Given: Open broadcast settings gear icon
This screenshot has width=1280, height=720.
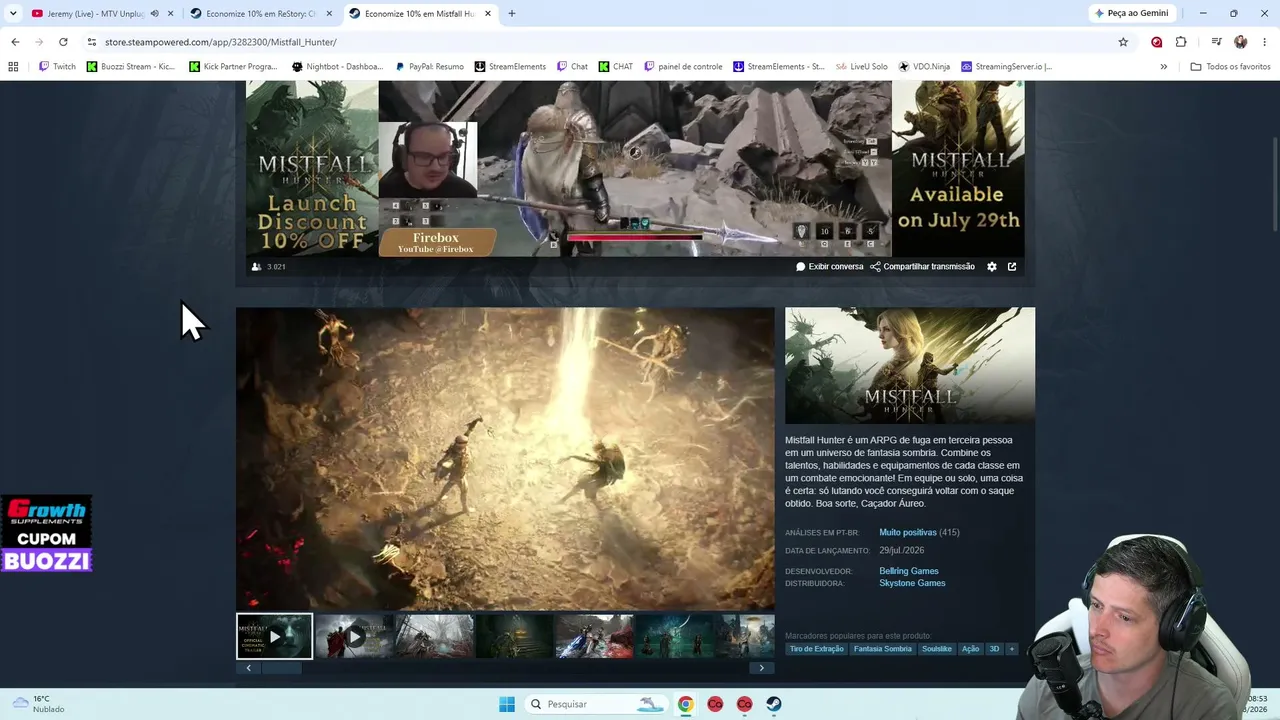Looking at the screenshot, I should tap(992, 267).
